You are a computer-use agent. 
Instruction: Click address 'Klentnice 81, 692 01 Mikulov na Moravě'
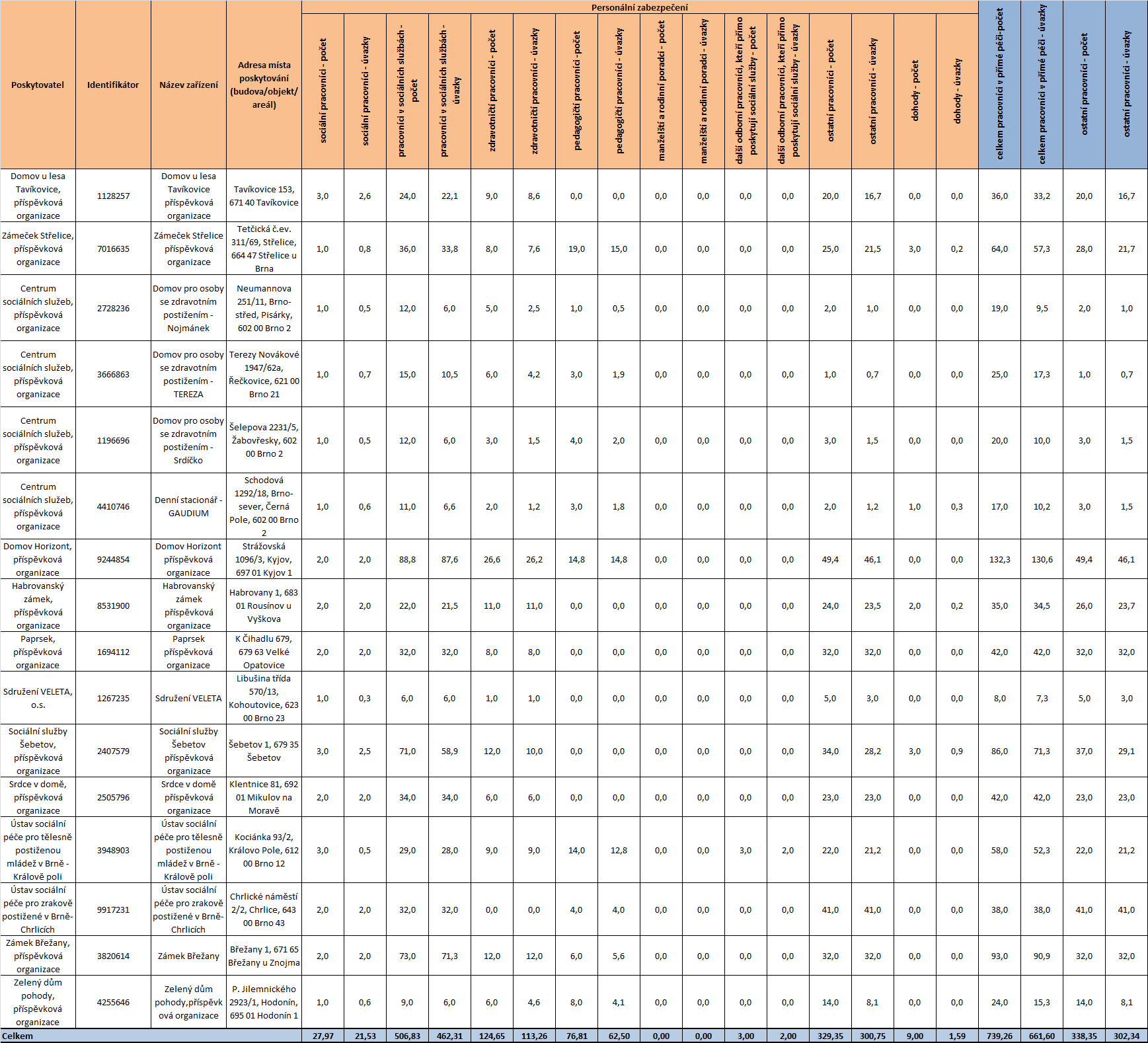[x=264, y=797]
